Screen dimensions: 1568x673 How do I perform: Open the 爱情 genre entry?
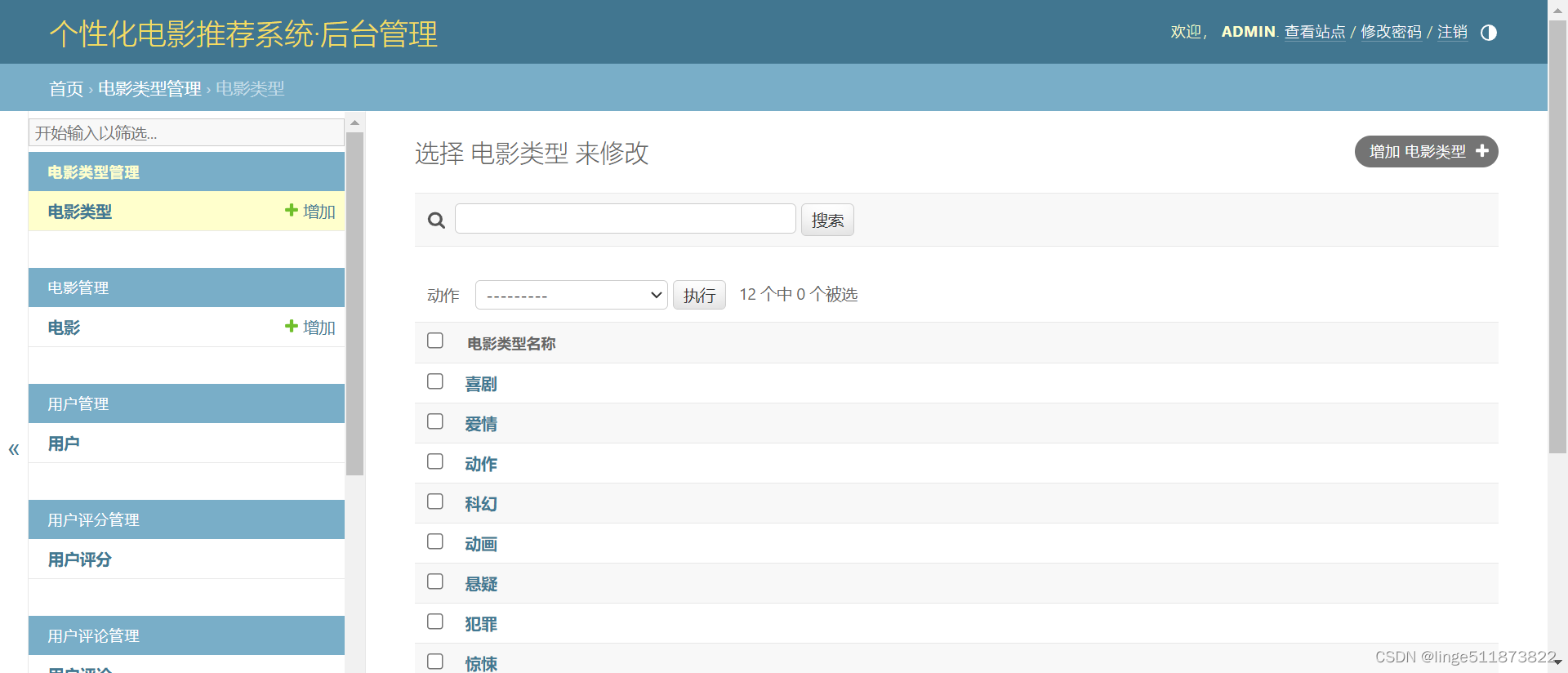point(481,424)
